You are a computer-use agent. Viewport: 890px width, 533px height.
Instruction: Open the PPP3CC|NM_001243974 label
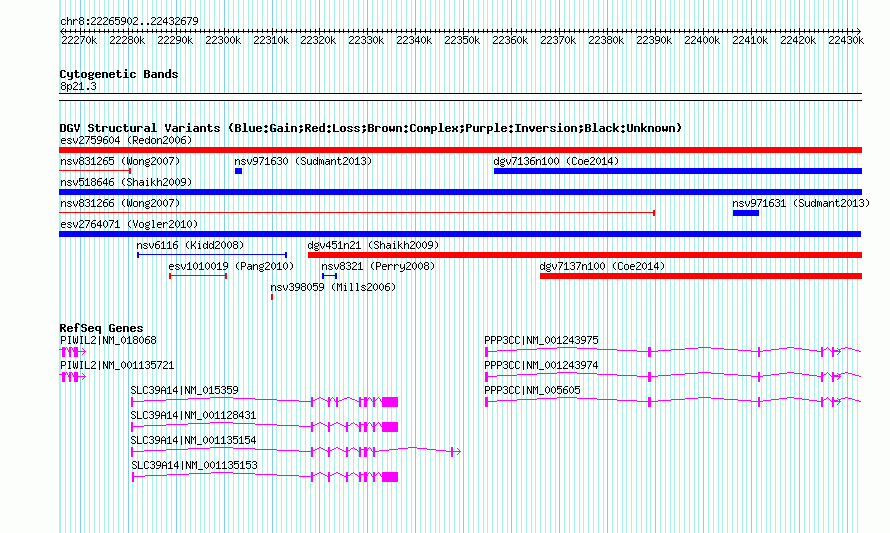point(541,366)
